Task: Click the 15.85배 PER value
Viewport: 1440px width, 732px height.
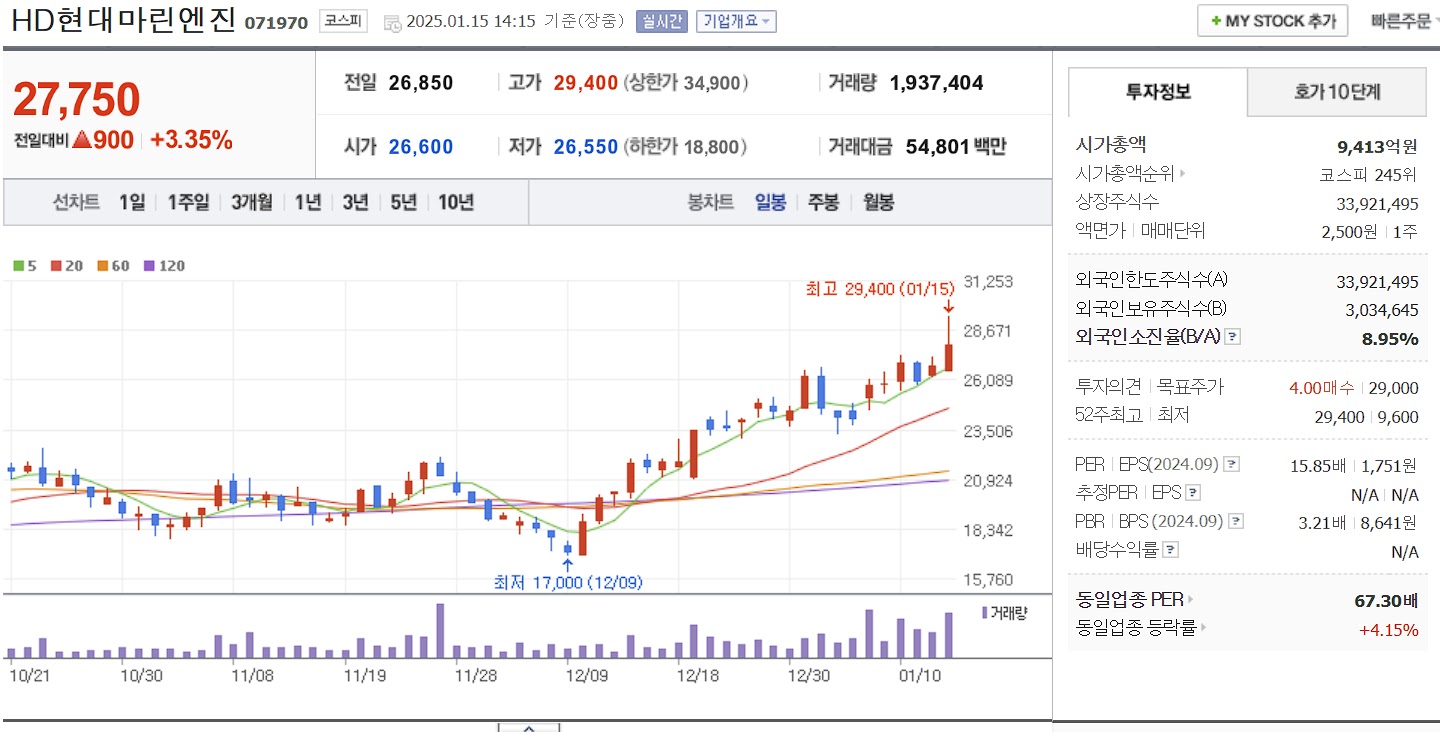Action: [x=1318, y=465]
